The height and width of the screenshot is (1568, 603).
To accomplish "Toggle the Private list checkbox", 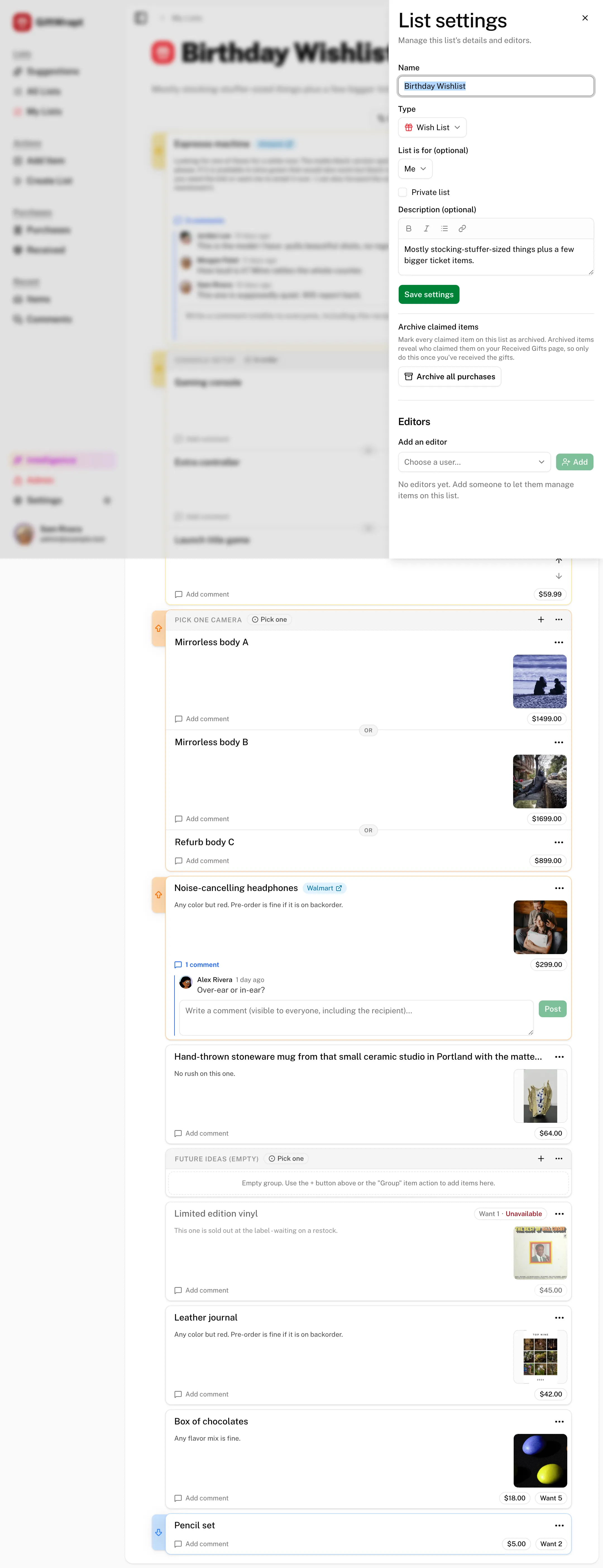I will tap(403, 192).
